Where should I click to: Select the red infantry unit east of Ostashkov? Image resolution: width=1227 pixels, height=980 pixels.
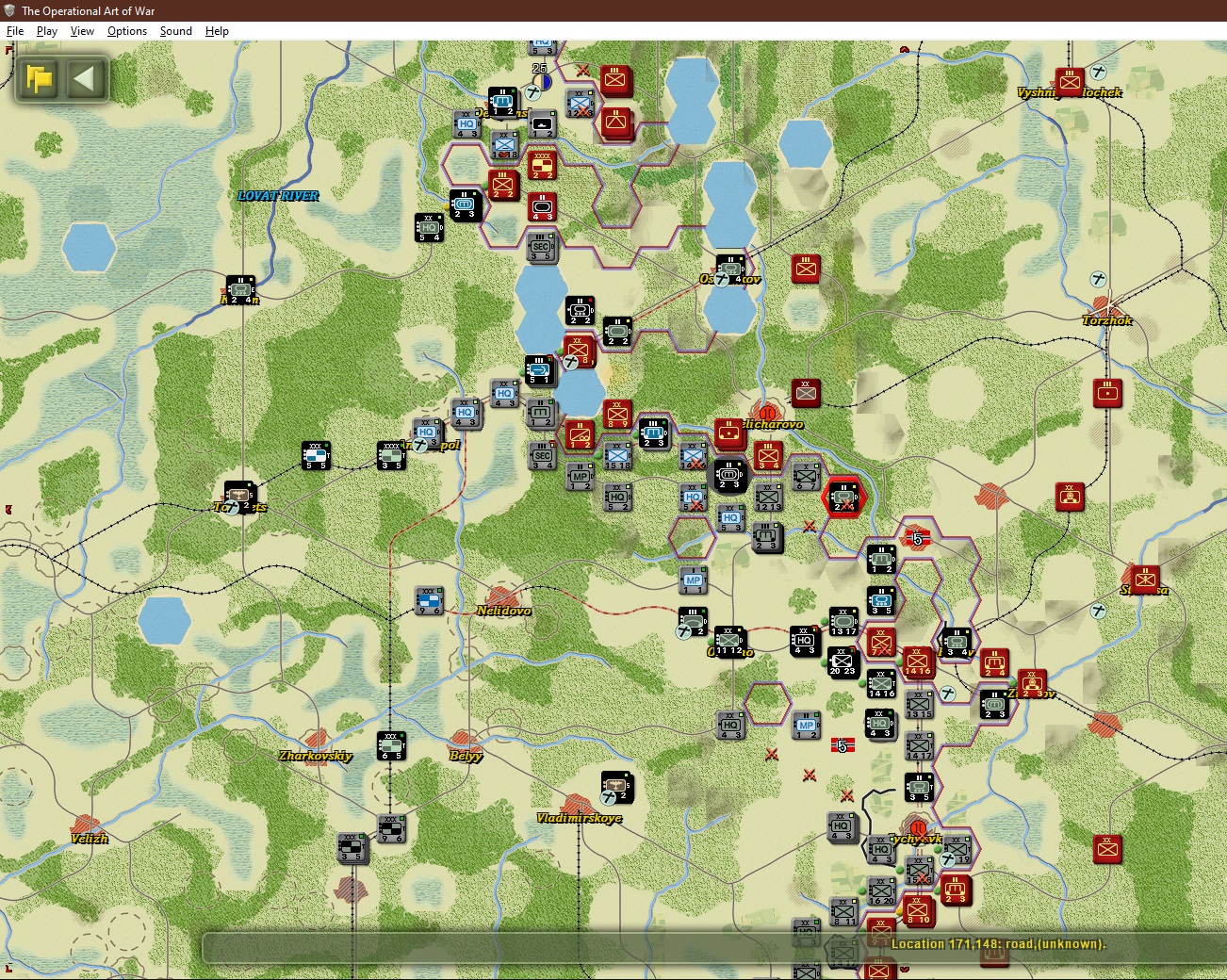(806, 269)
